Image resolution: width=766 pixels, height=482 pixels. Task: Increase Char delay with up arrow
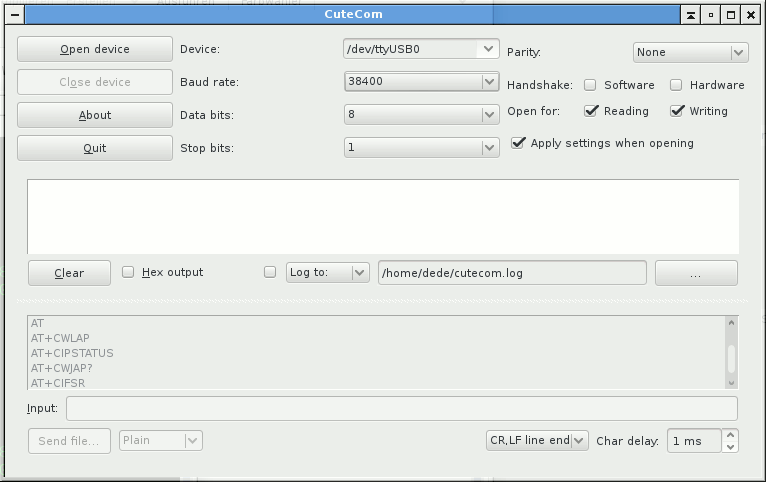click(x=730, y=435)
